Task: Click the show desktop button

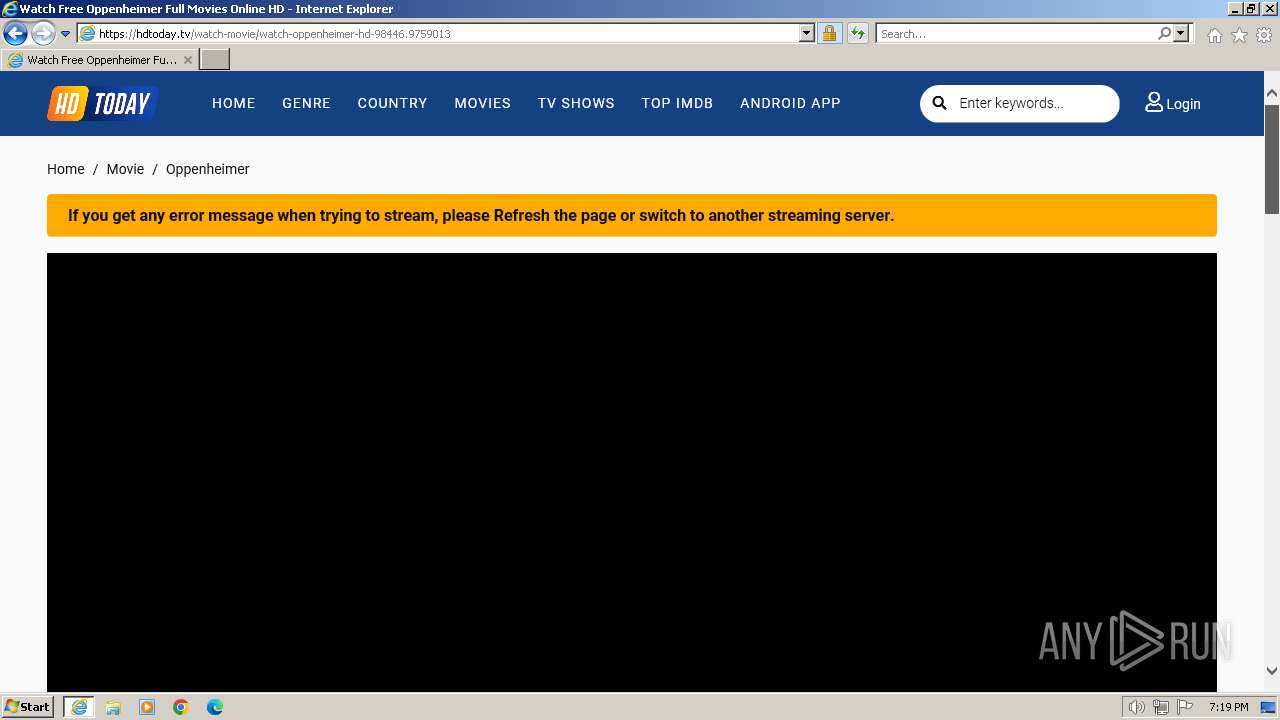Action: click(x=1269, y=707)
